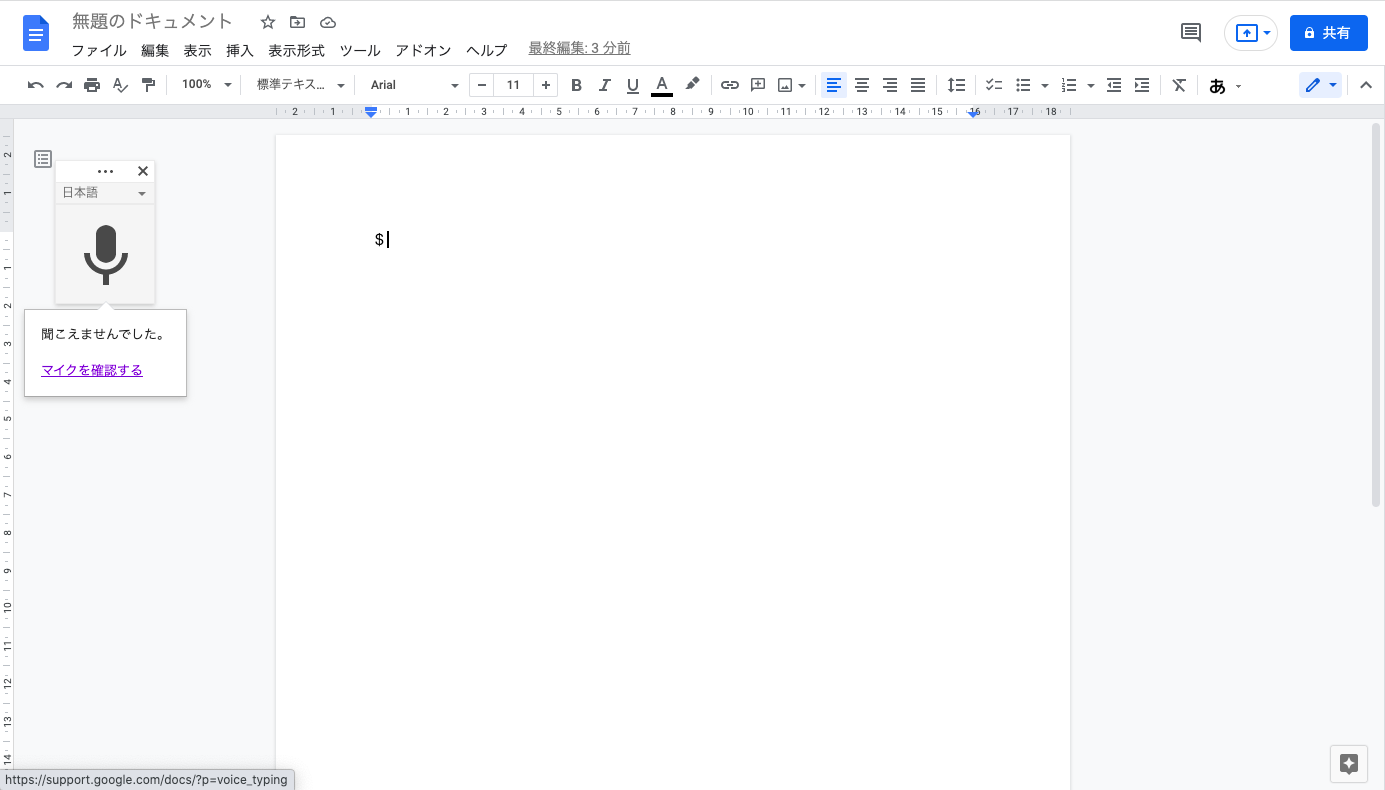The height and width of the screenshot is (790, 1385).
Task: Insert a link
Action: coord(730,85)
